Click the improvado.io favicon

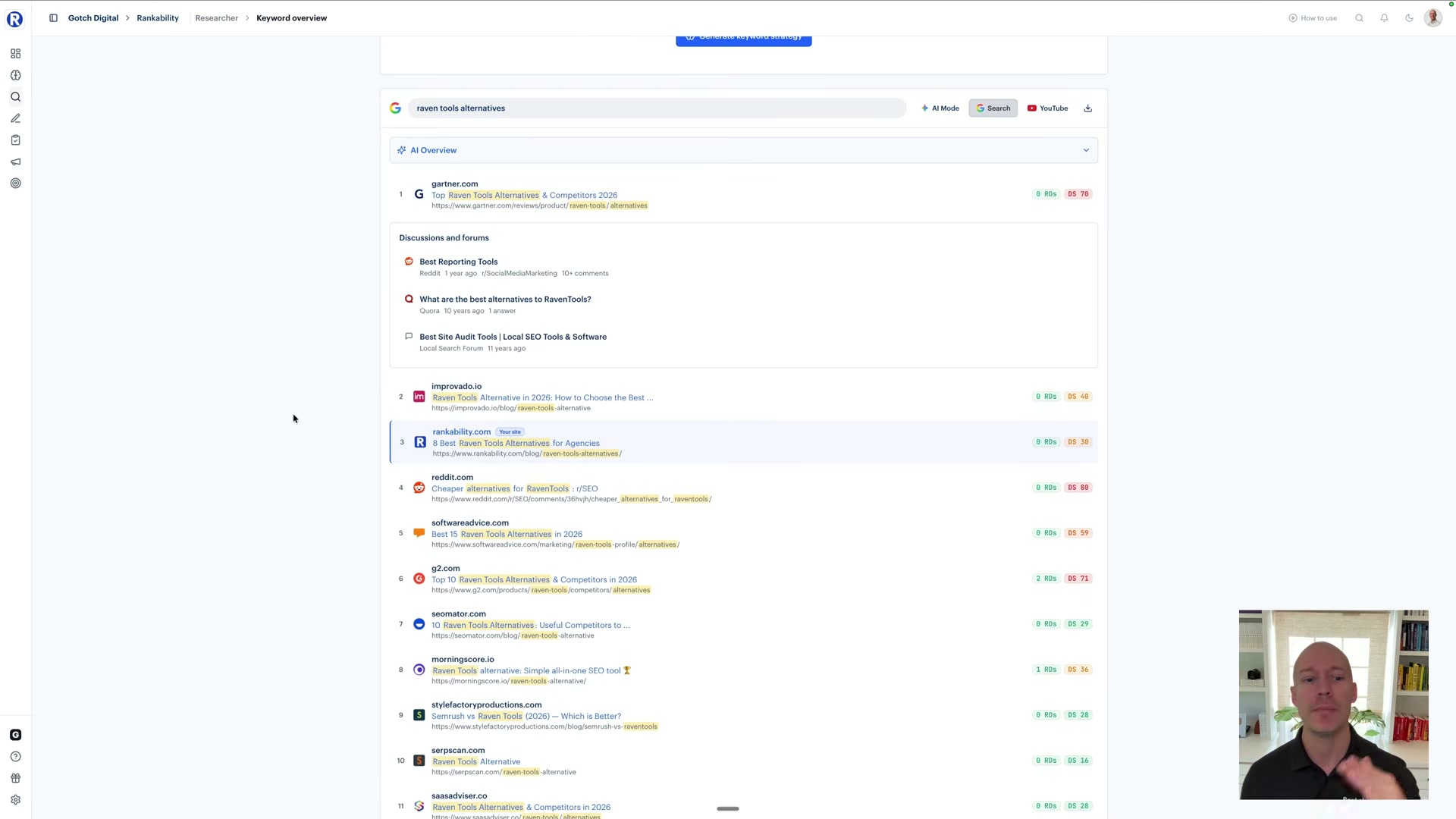point(419,397)
